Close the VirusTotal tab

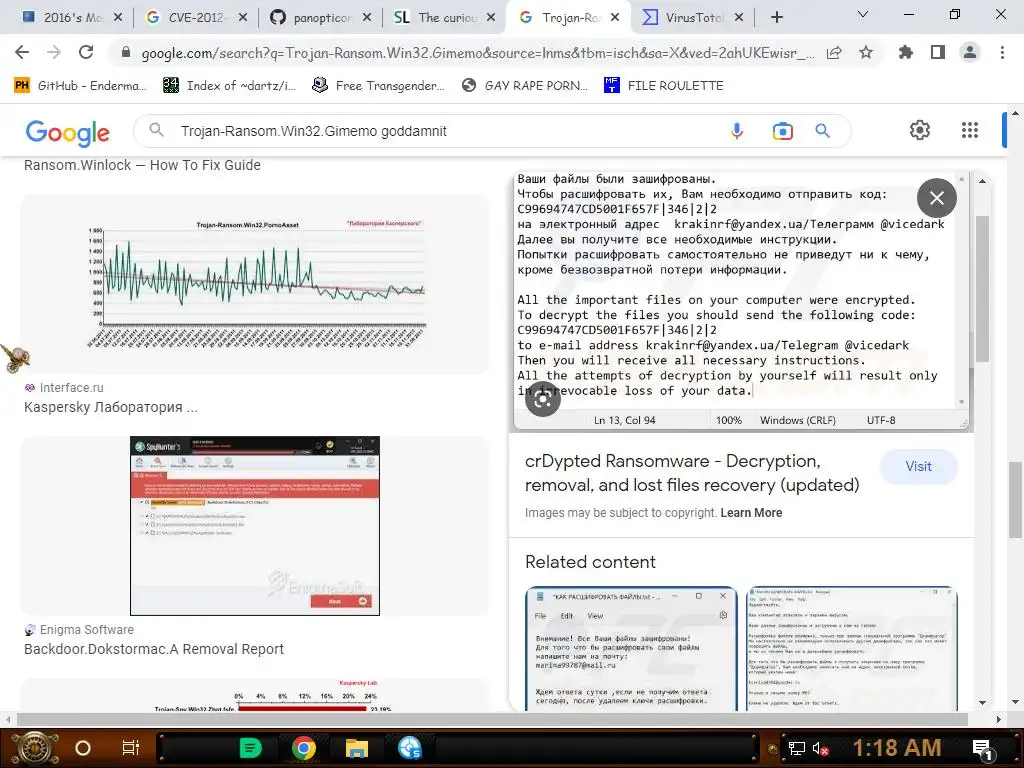(x=739, y=18)
